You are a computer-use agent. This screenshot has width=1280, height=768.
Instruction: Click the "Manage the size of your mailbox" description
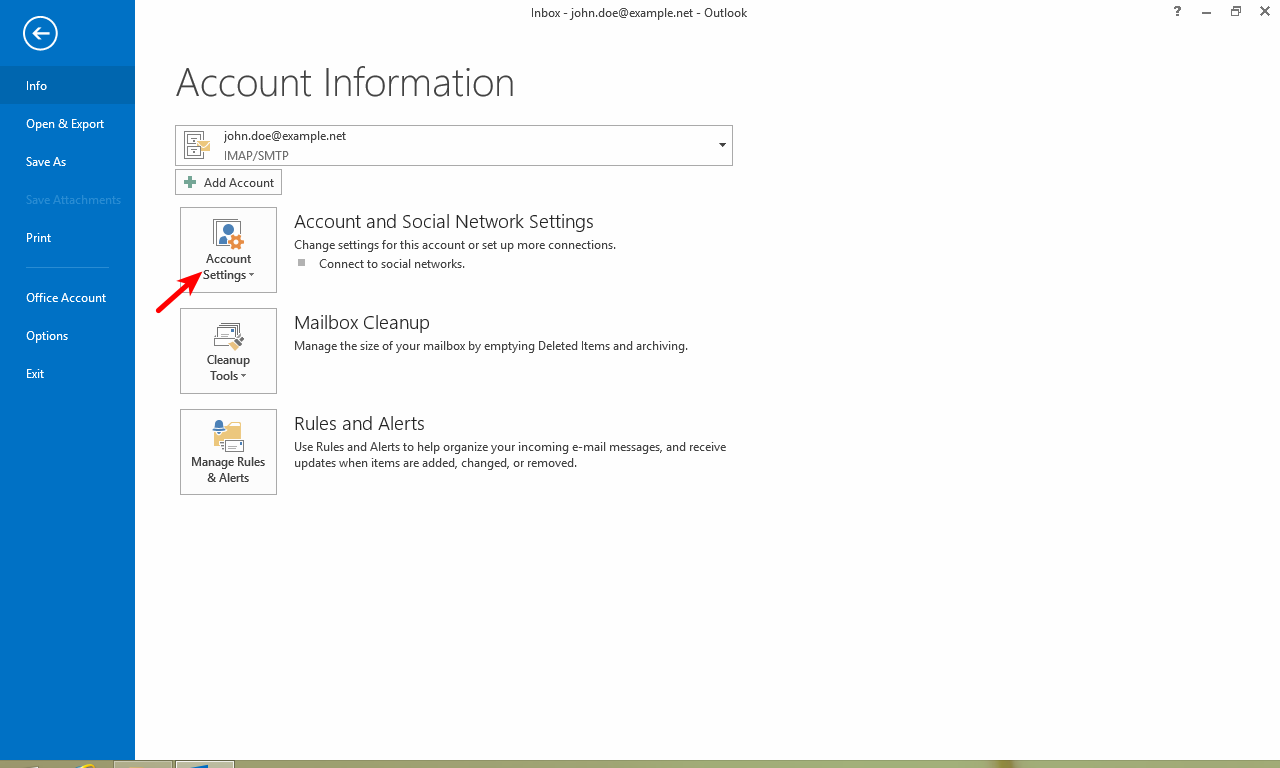click(491, 346)
